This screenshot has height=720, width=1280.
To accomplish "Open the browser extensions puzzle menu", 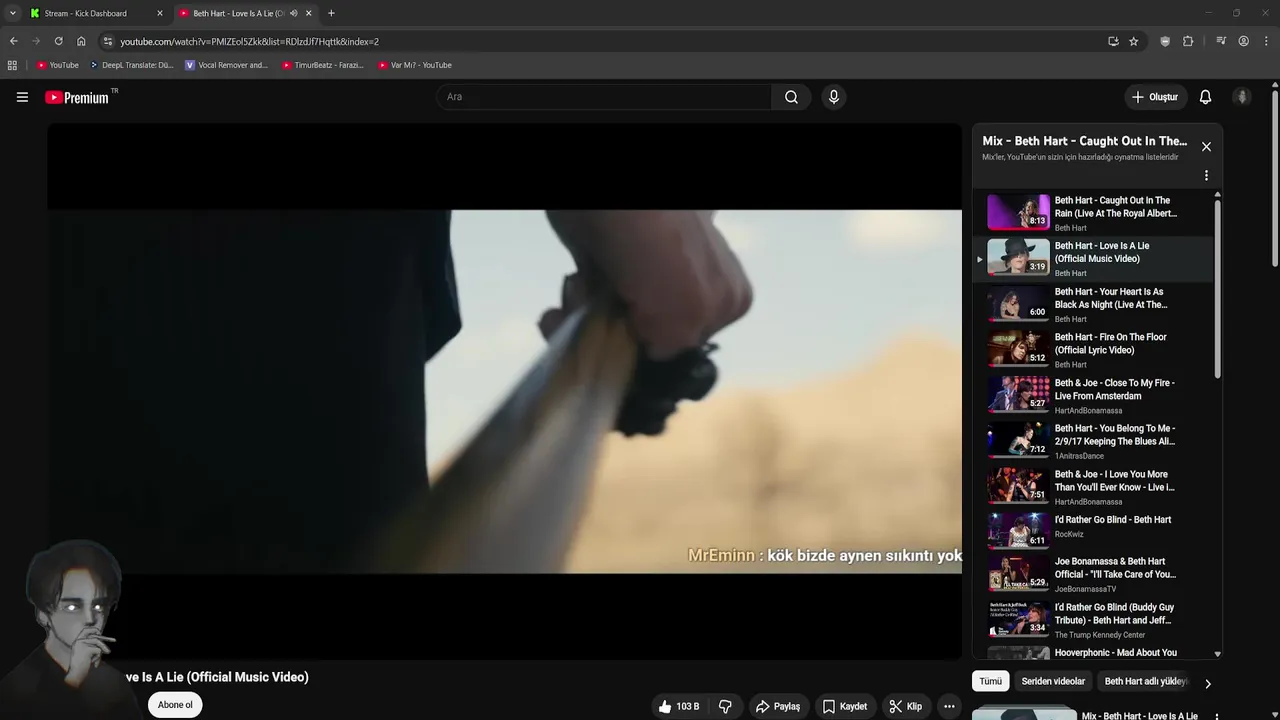I will pos(1188,41).
